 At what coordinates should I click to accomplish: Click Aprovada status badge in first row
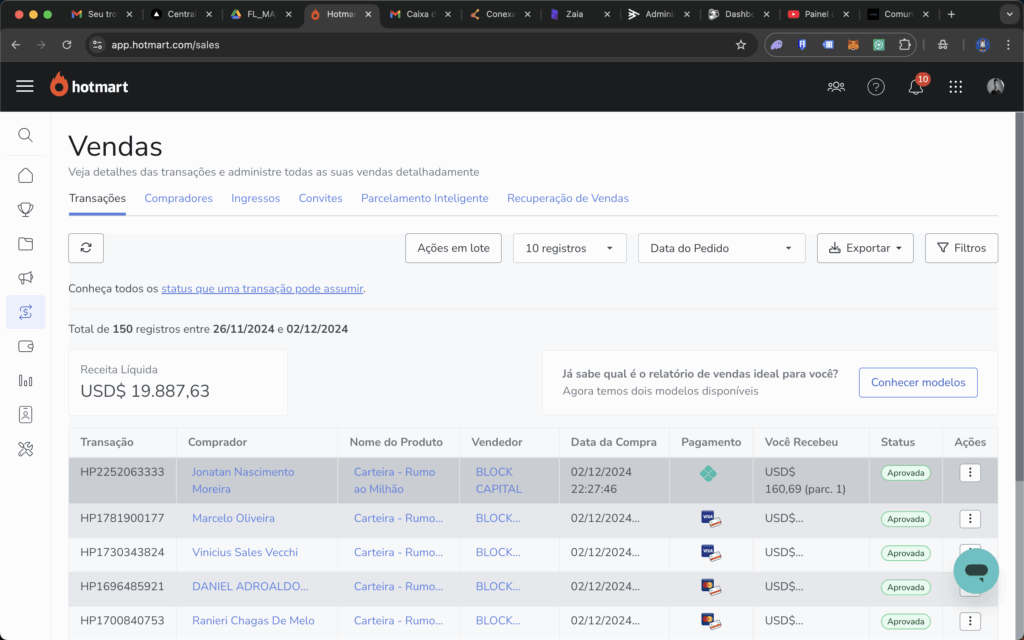tap(905, 473)
